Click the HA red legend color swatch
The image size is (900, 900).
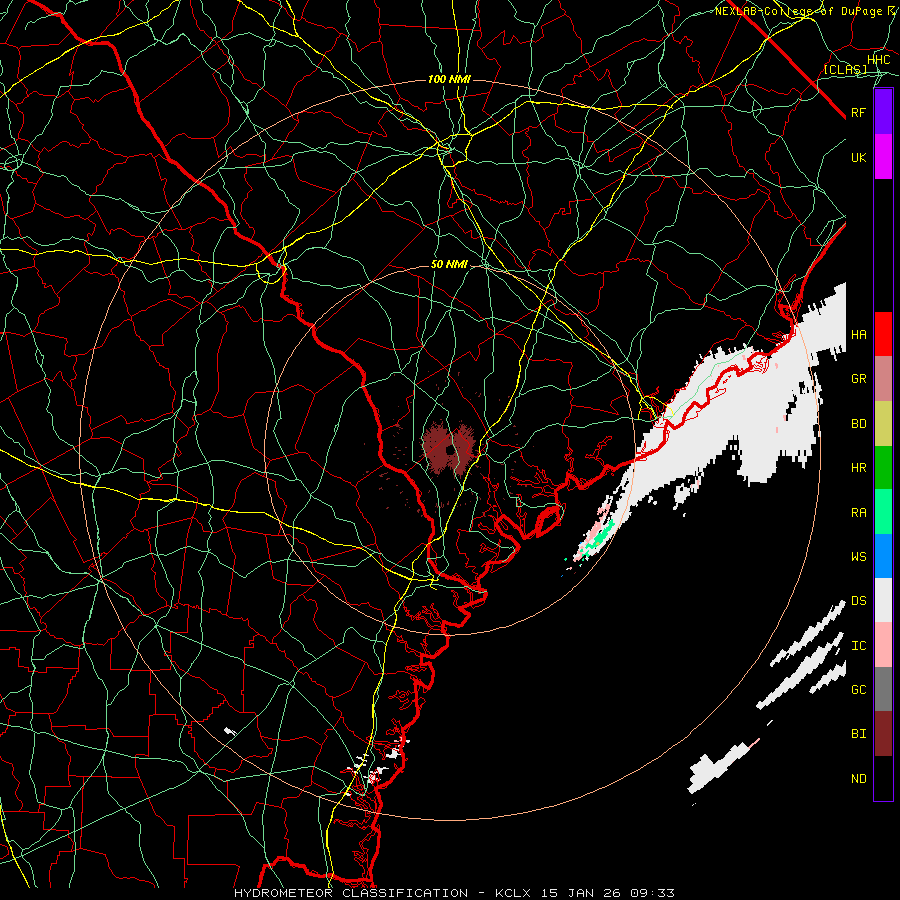(x=883, y=334)
